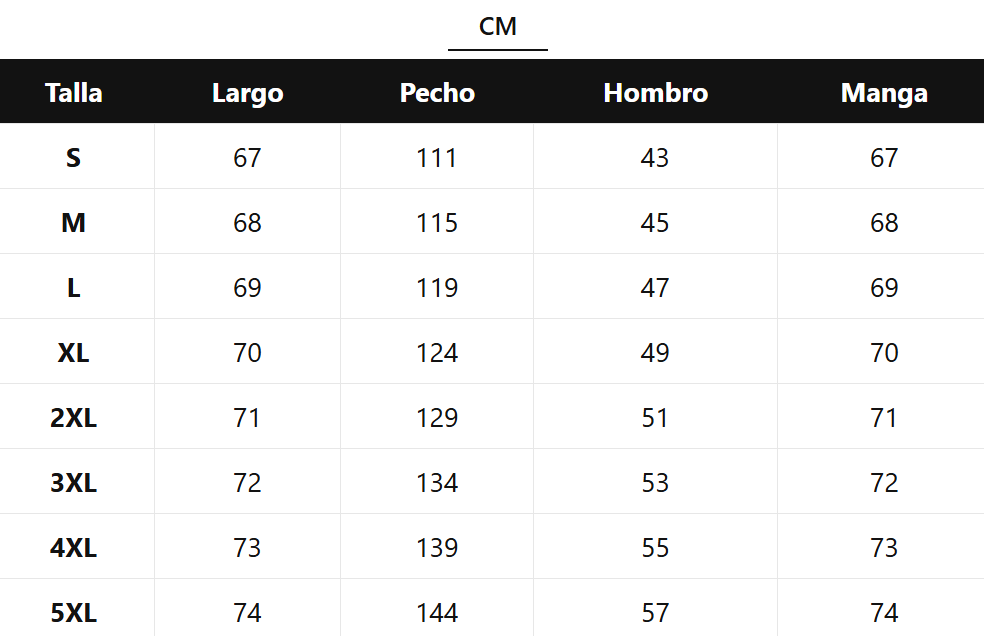This screenshot has width=984, height=636.
Task: Click Hombro value 51 for size 2XL
Action: click(655, 418)
